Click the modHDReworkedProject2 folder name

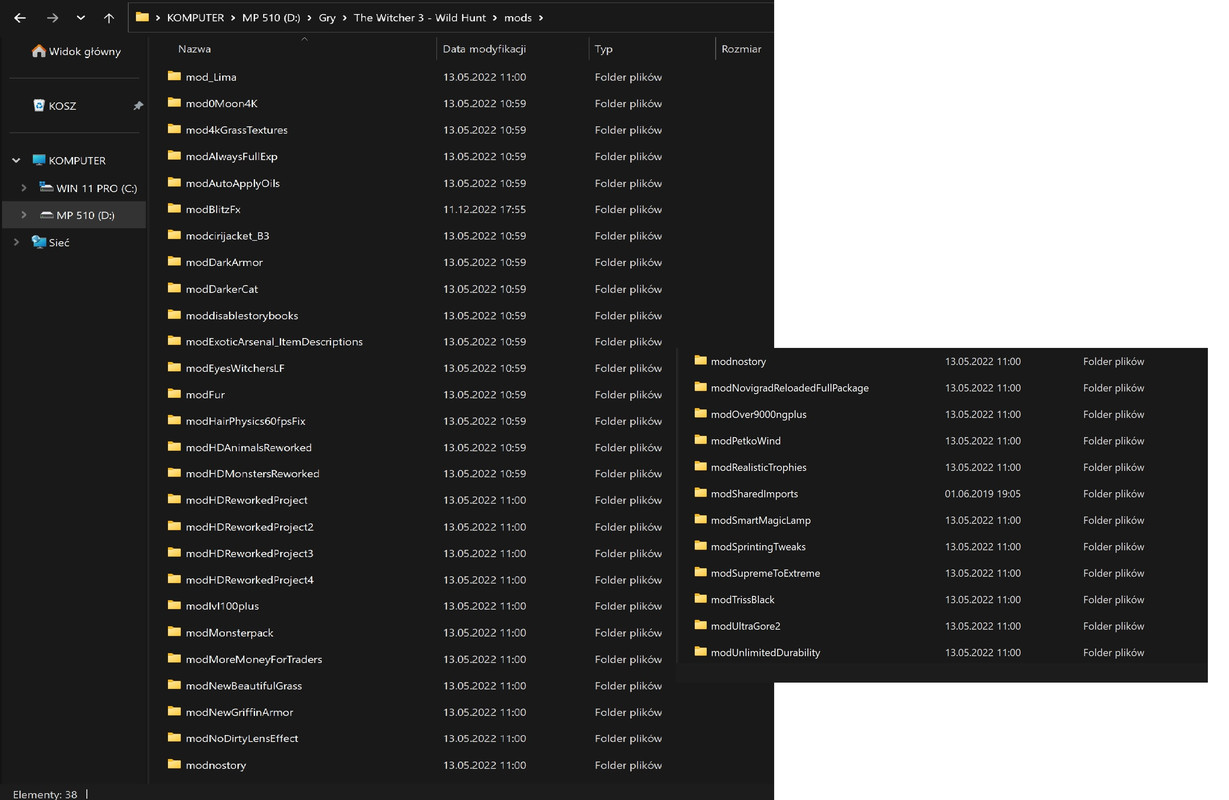point(249,527)
